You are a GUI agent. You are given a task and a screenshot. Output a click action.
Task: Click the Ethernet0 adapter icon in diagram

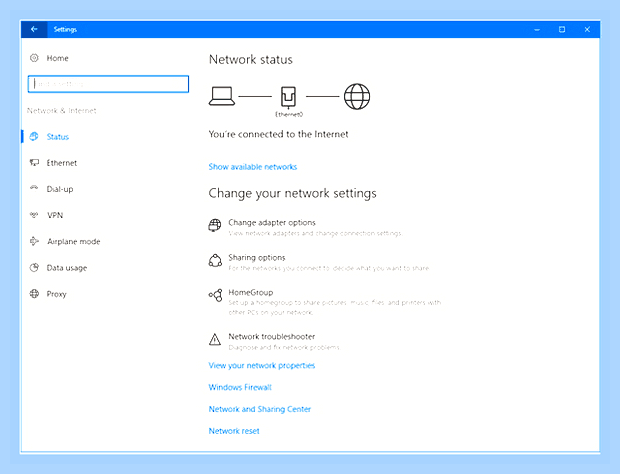pyautogui.click(x=288, y=97)
